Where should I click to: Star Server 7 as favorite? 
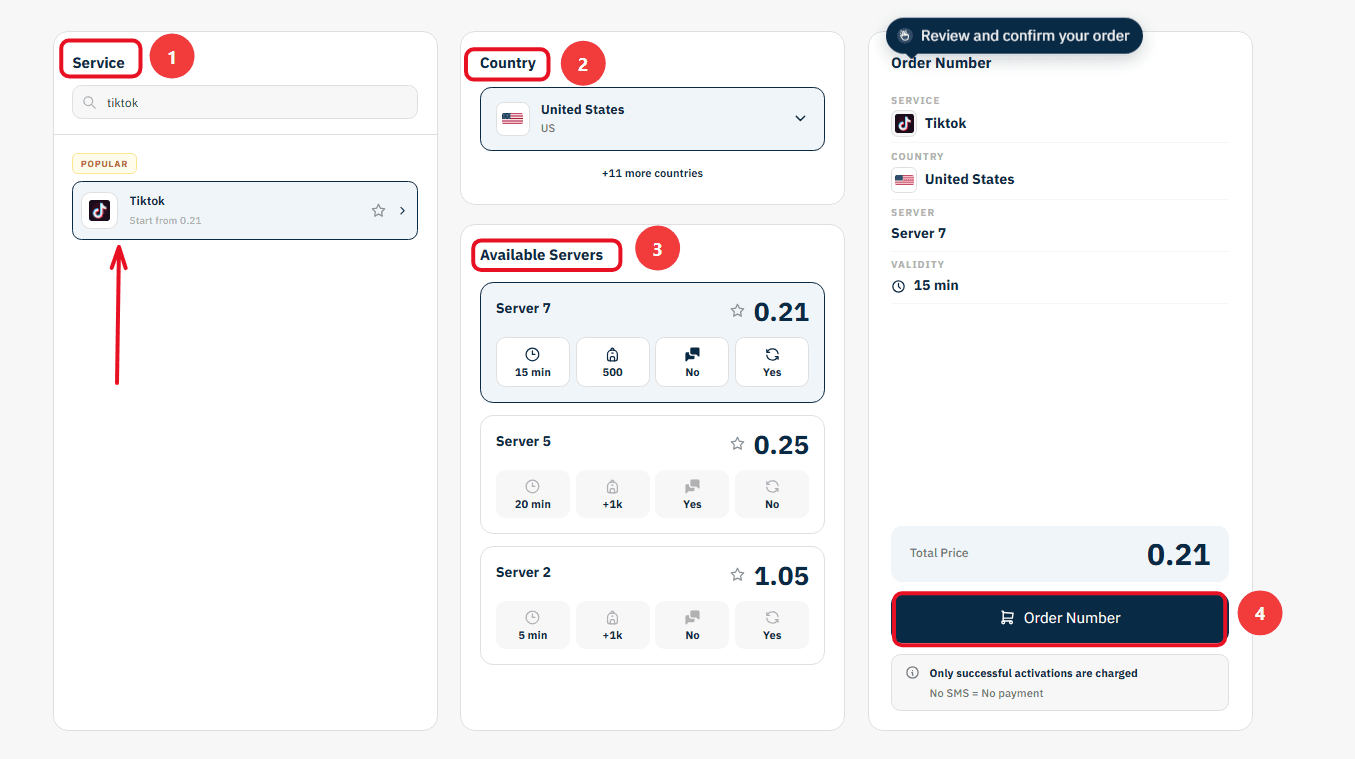tap(737, 311)
